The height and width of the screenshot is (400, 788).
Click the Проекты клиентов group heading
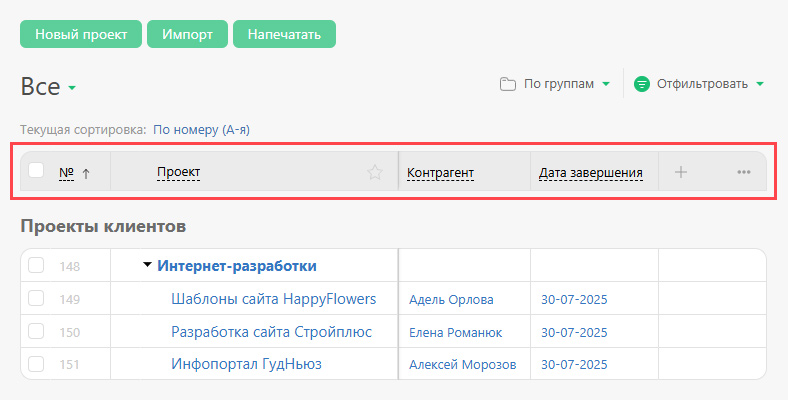coord(103,226)
